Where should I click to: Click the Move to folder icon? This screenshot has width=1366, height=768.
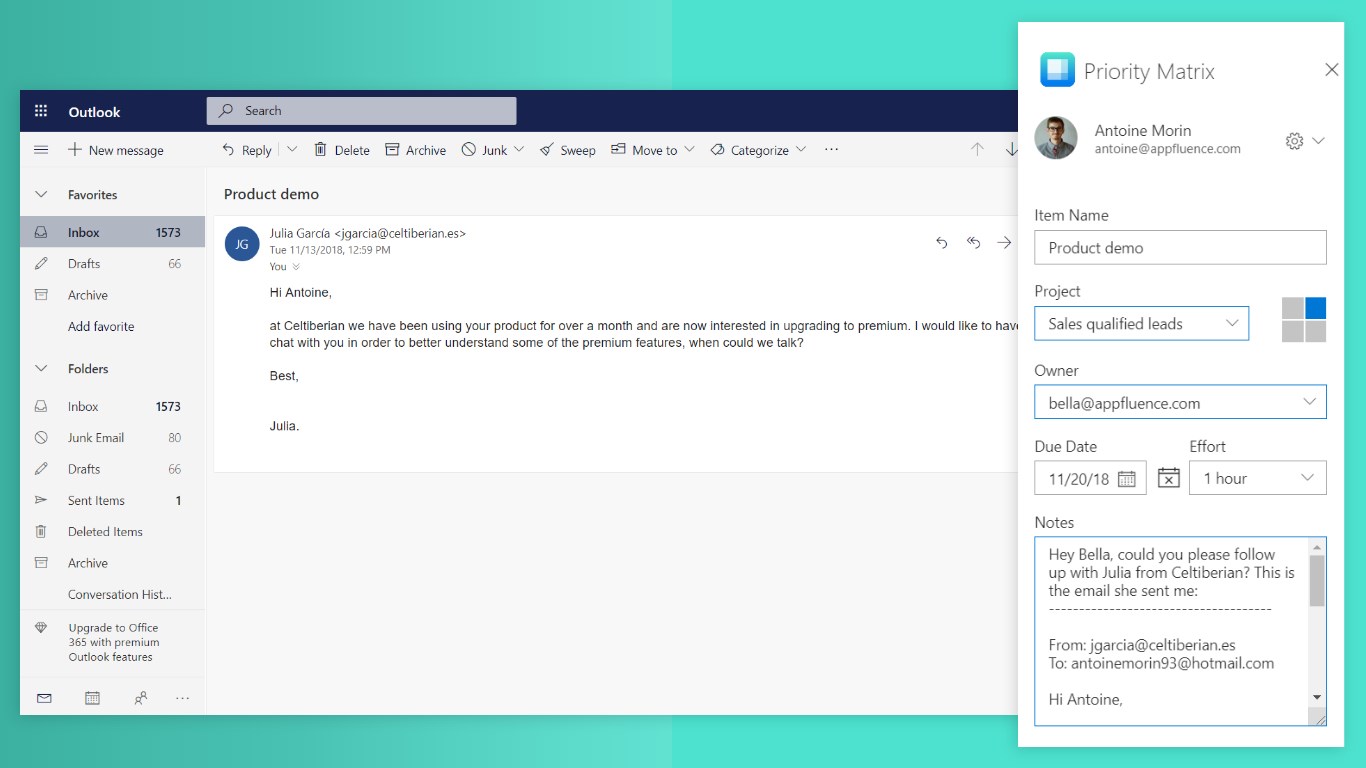tap(618, 150)
